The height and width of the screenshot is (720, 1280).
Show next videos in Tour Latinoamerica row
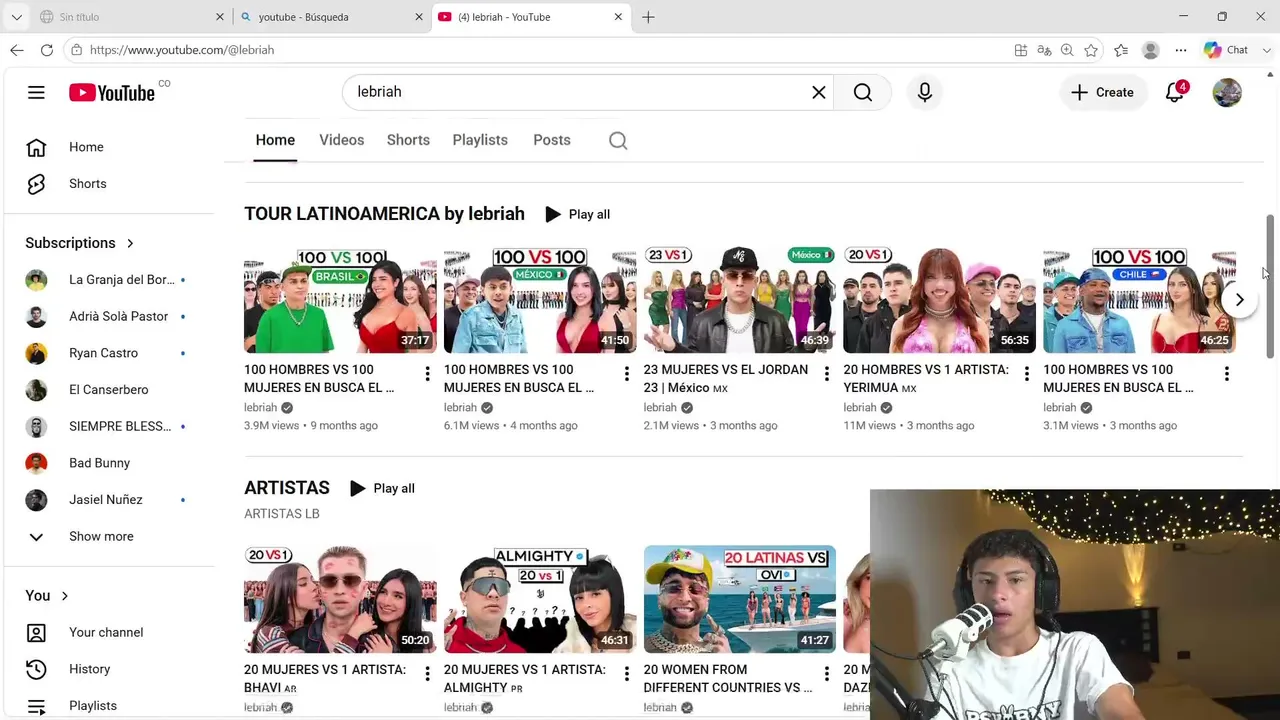coord(1239,300)
